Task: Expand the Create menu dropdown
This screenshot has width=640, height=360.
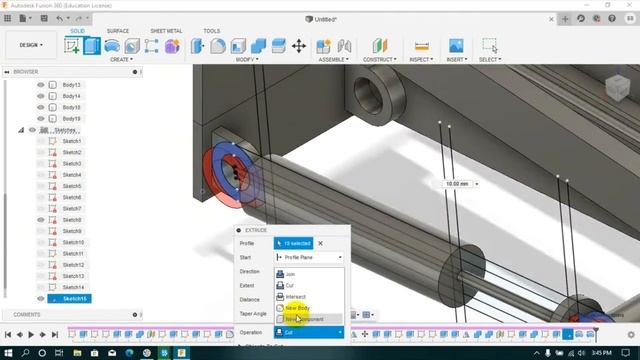Action: click(121, 60)
